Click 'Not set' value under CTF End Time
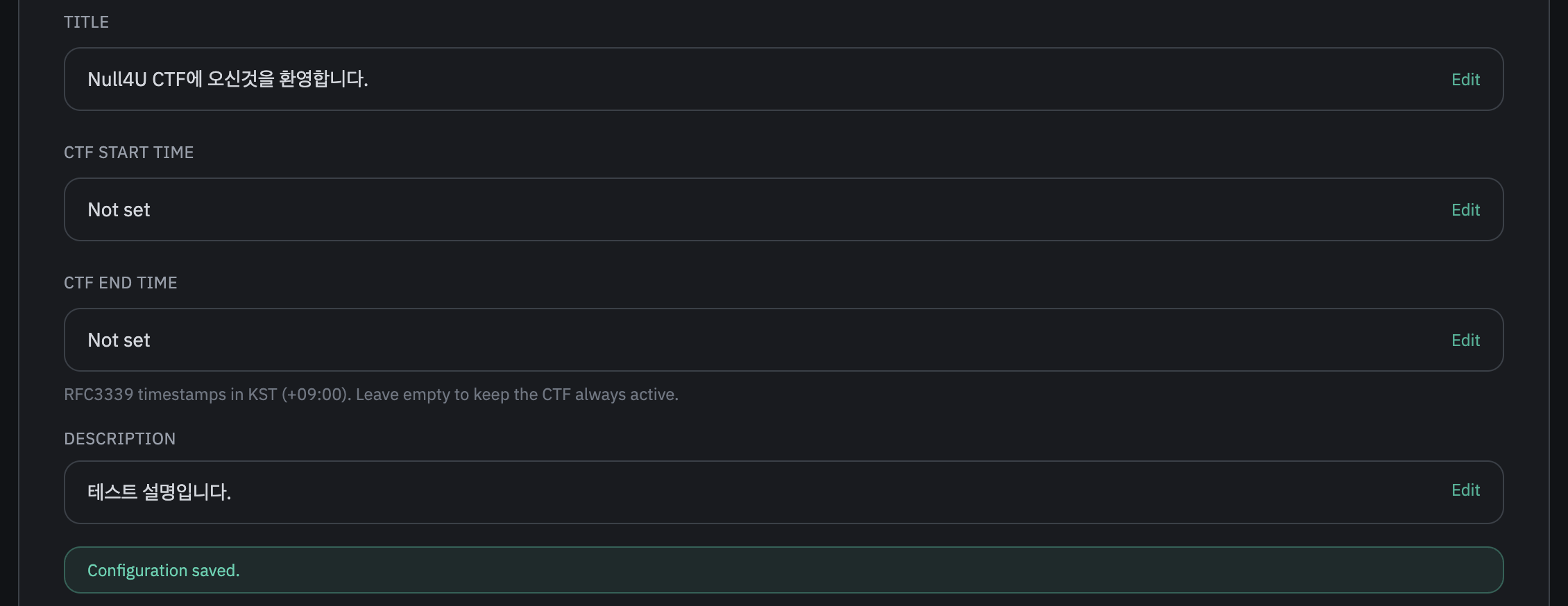 (x=119, y=340)
